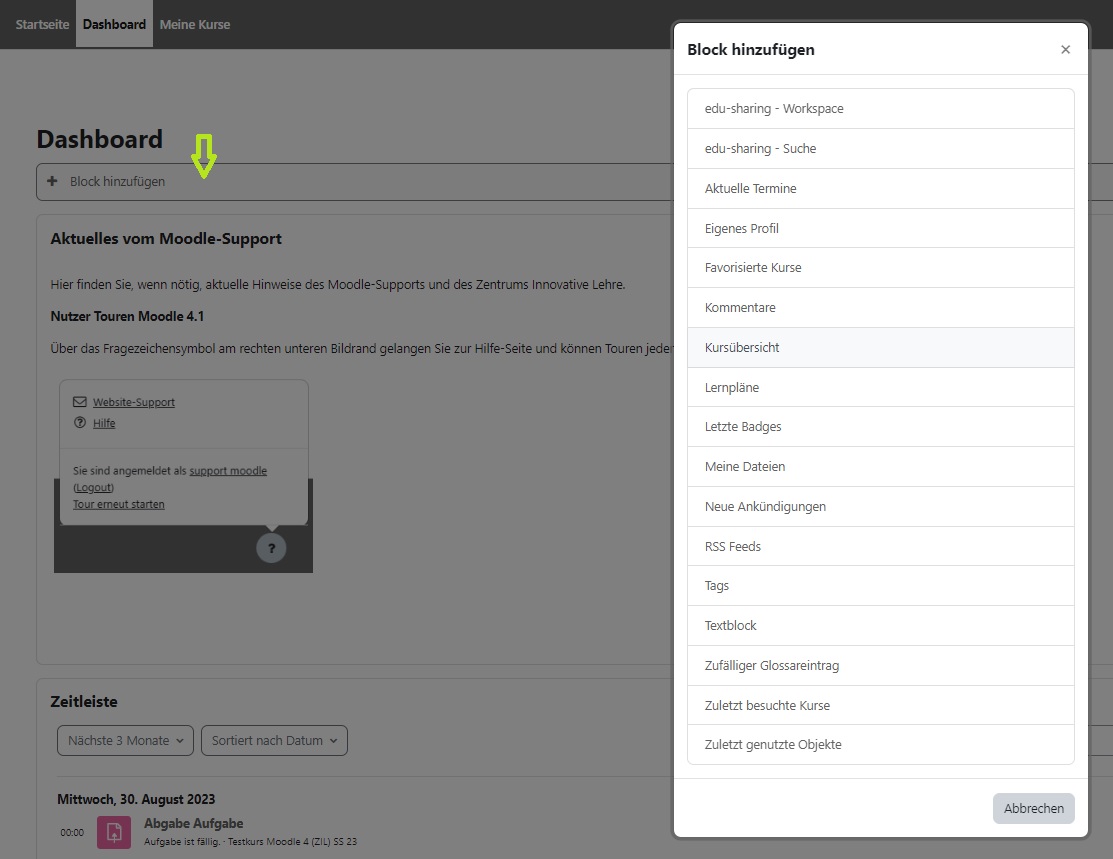This screenshot has width=1113, height=859.
Task: Click the Tour erneut starten link
Action: [x=119, y=504]
